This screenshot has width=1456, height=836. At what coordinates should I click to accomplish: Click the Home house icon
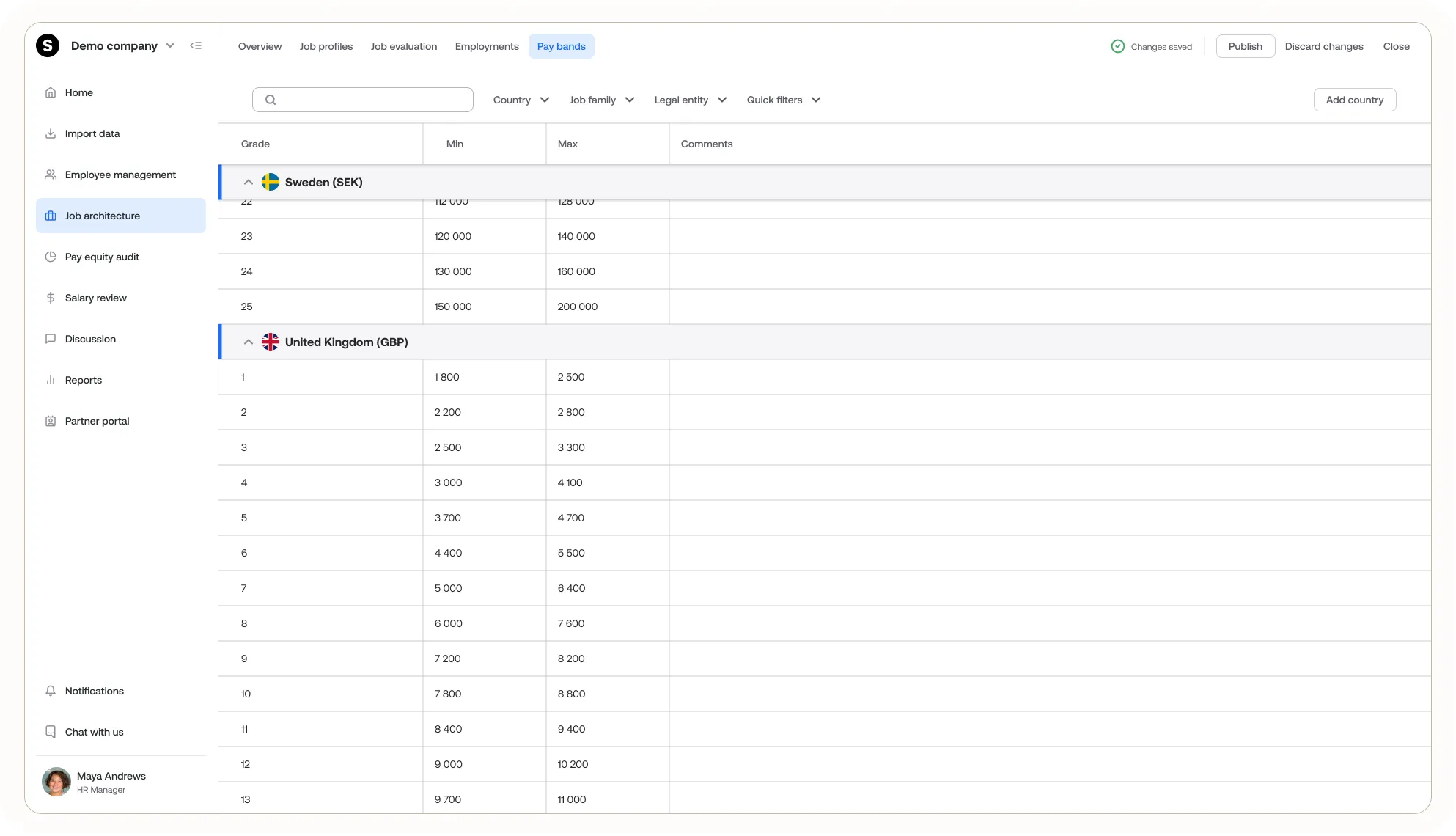(51, 92)
